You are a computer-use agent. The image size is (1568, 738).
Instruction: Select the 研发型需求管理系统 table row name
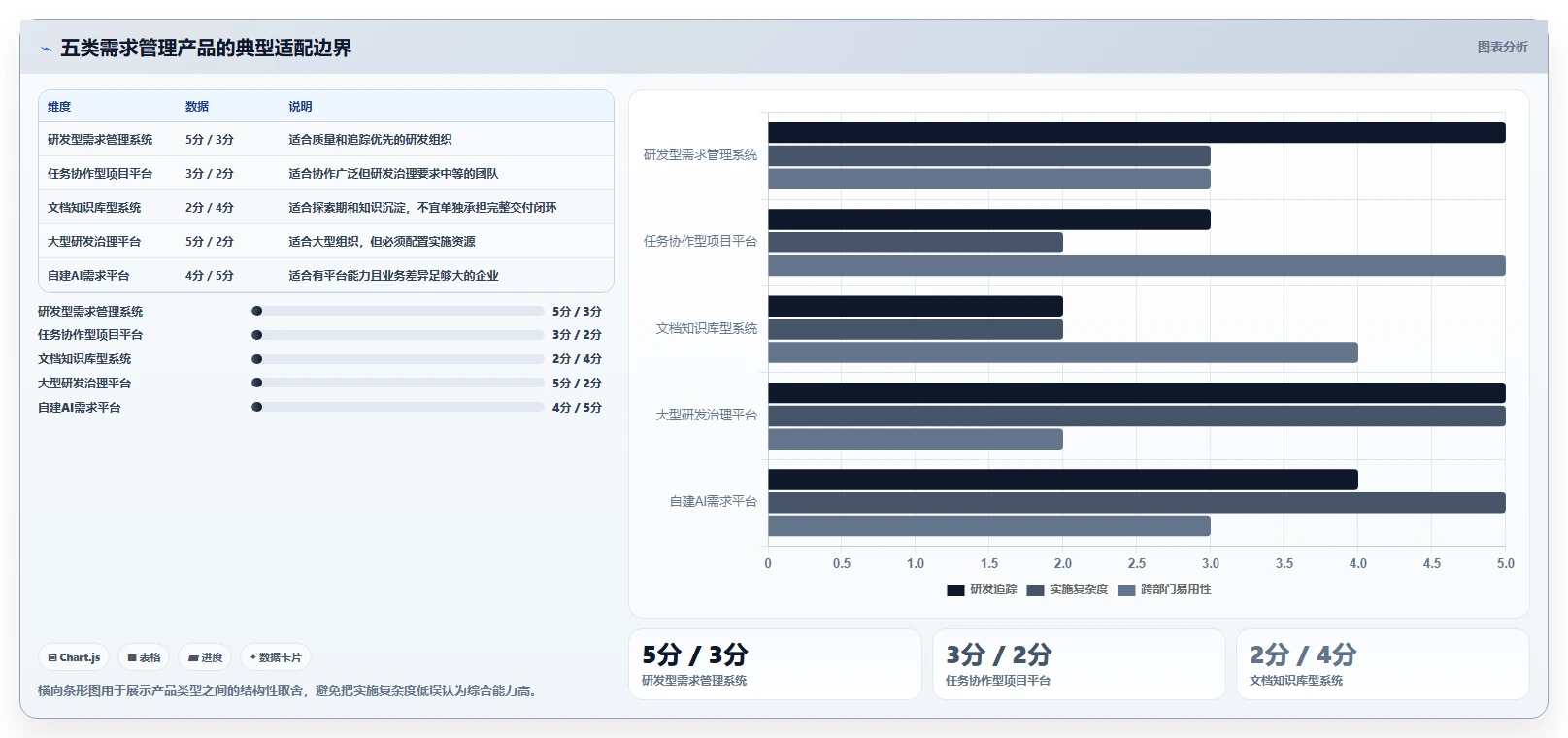click(x=100, y=140)
